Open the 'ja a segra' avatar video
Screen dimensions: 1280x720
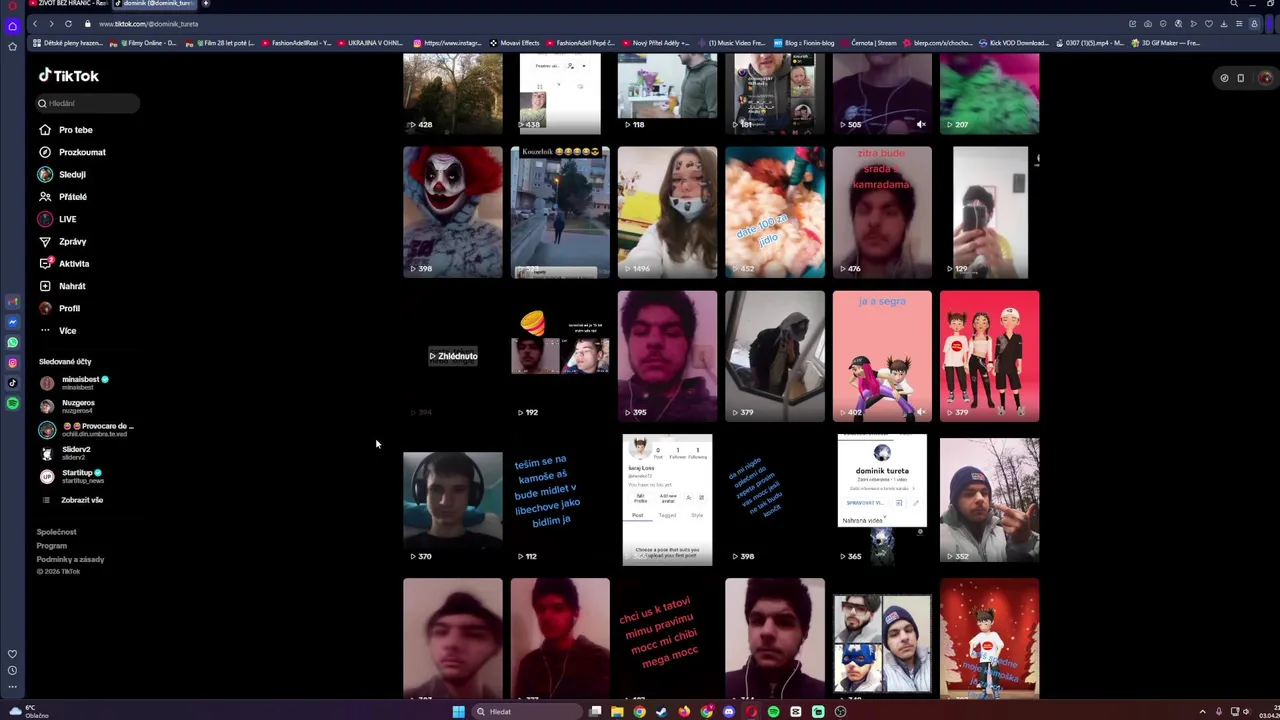point(882,356)
